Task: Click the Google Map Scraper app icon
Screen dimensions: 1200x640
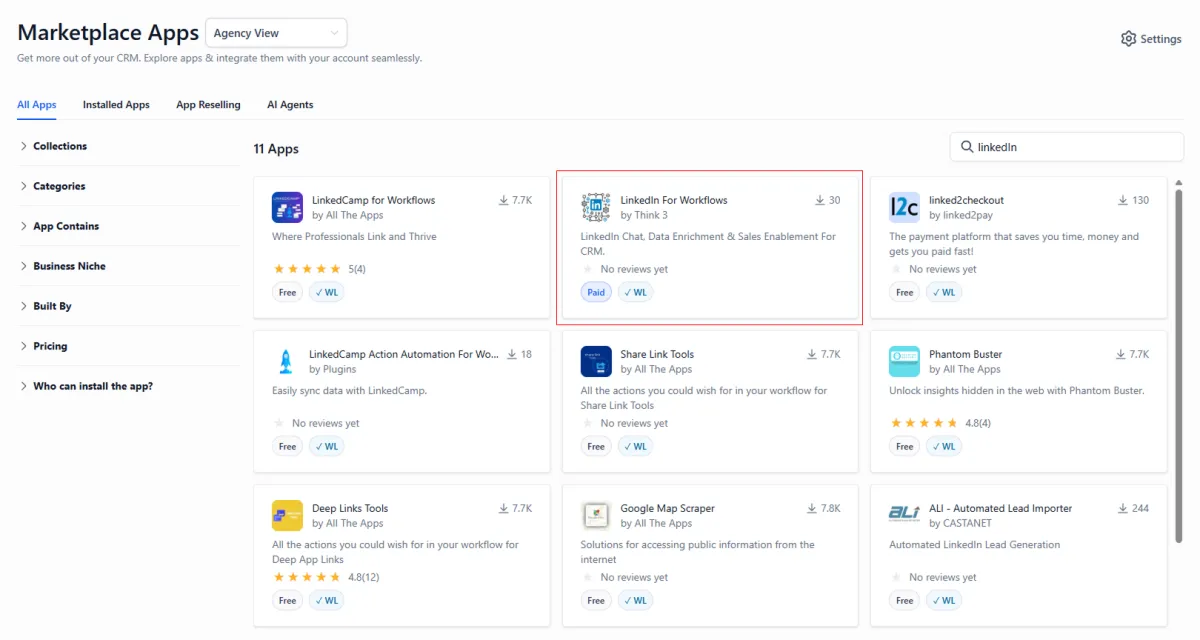Action: point(596,515)
